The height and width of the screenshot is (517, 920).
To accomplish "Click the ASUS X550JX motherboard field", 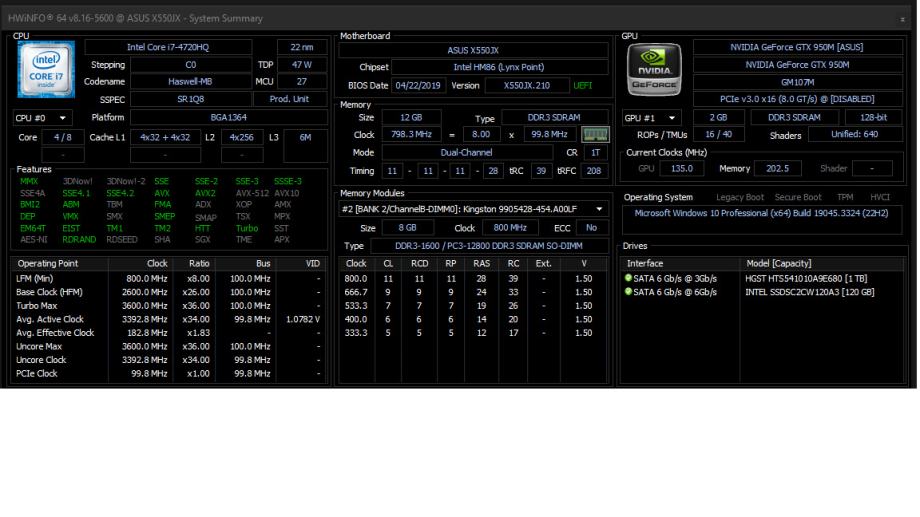I will 473,50.
